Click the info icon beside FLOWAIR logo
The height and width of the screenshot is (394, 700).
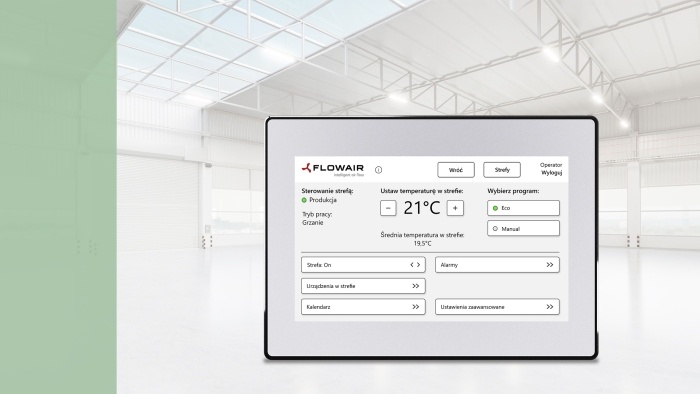(x=379, y=170)
